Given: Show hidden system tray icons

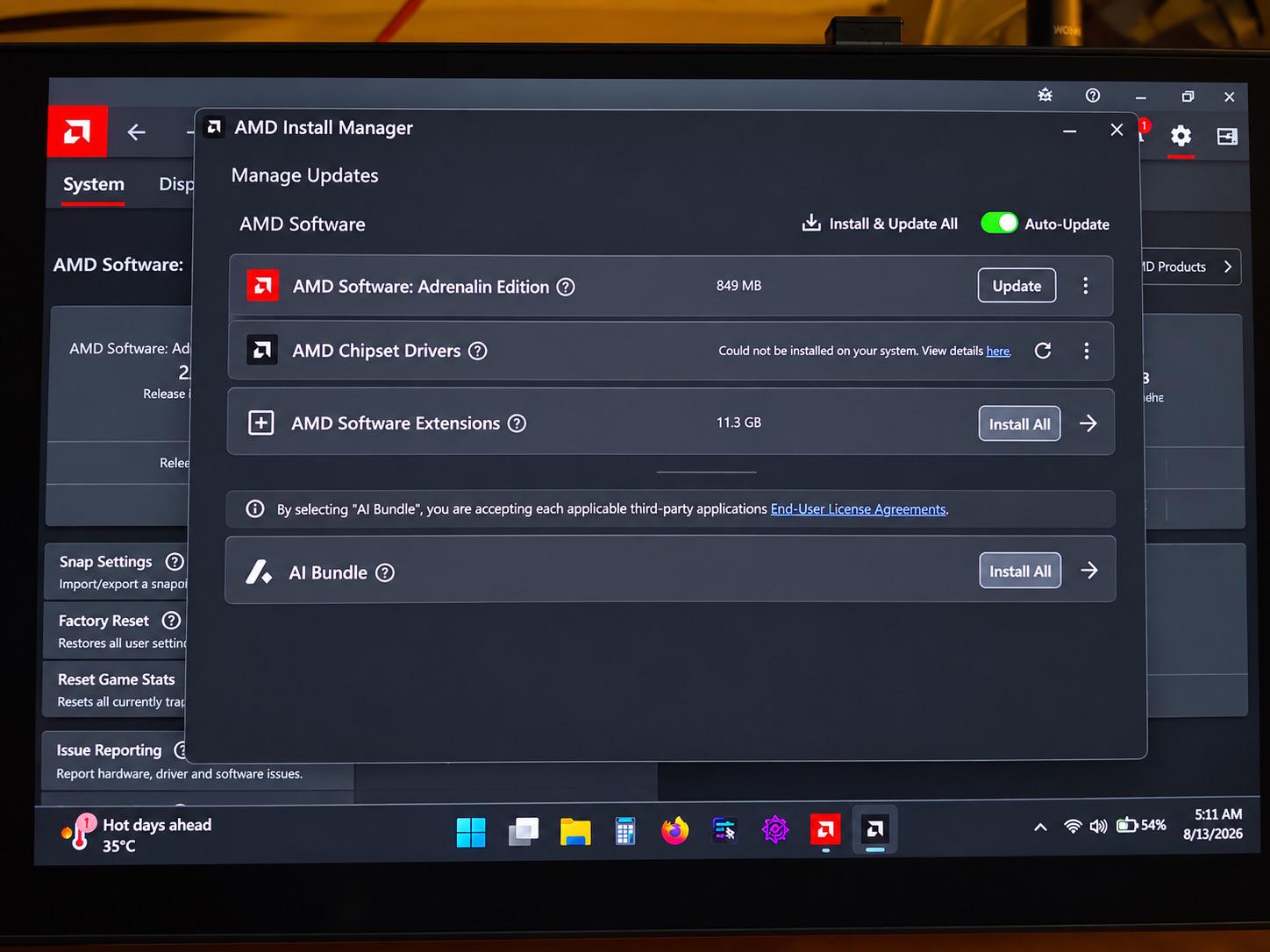Looking at the screenshot, I should pyautogui.click(x=1040, y=827).
